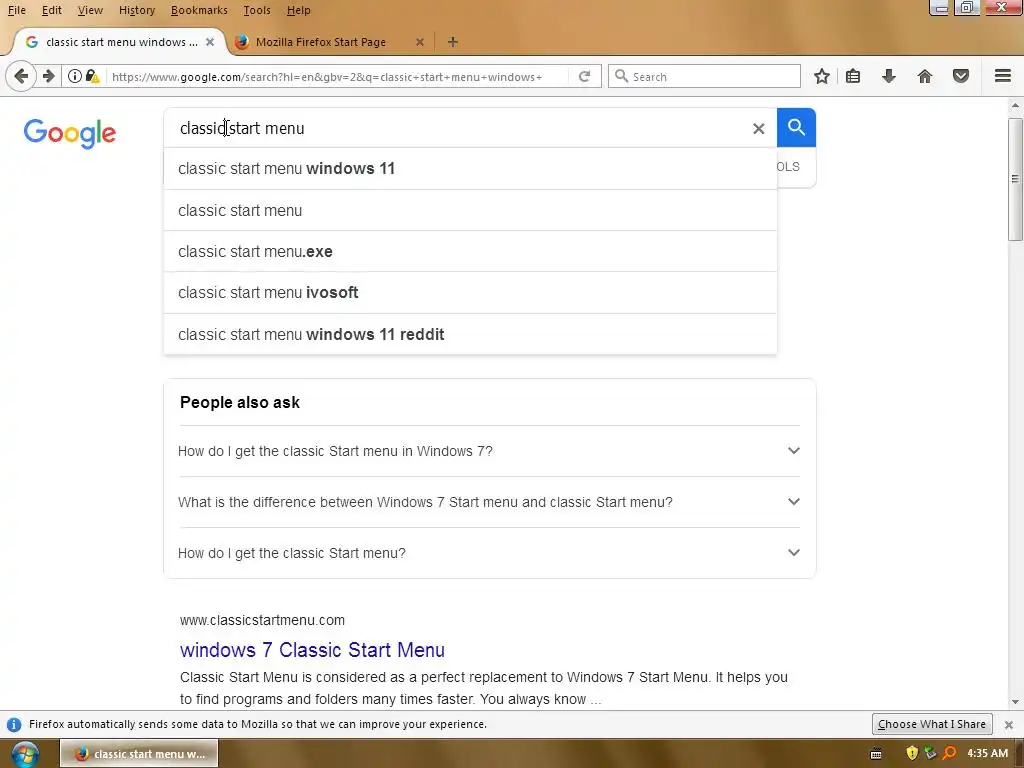Screen dimensions: 1024x768
Task: Bookmark this page with the star icon
Action: [x=822, y=76]
